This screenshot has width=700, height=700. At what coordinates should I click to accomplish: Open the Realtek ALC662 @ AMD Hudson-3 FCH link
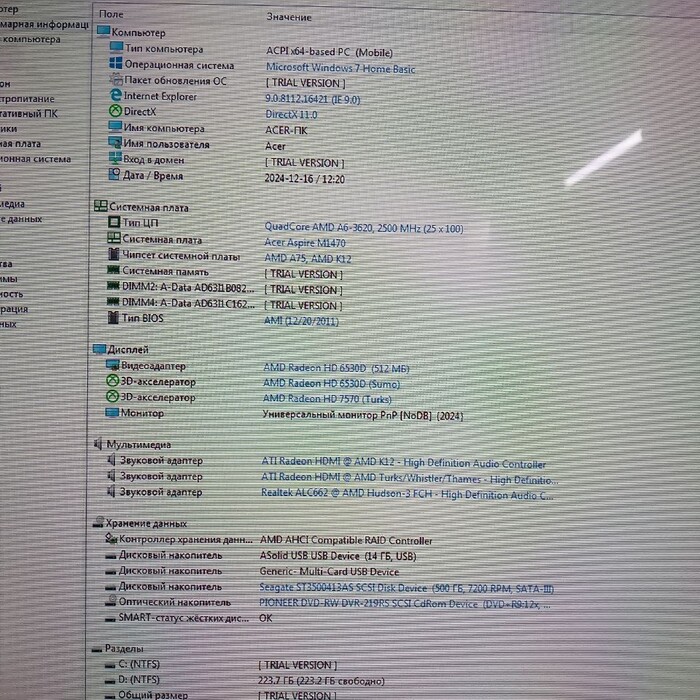point(407,494)
